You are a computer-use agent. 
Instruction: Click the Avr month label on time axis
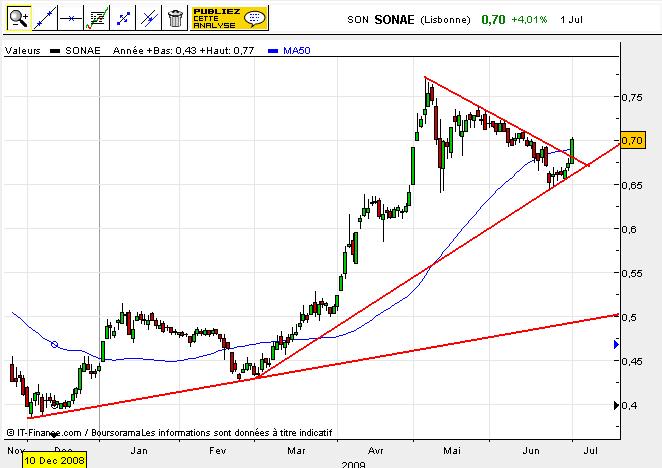tap(375, 451)
